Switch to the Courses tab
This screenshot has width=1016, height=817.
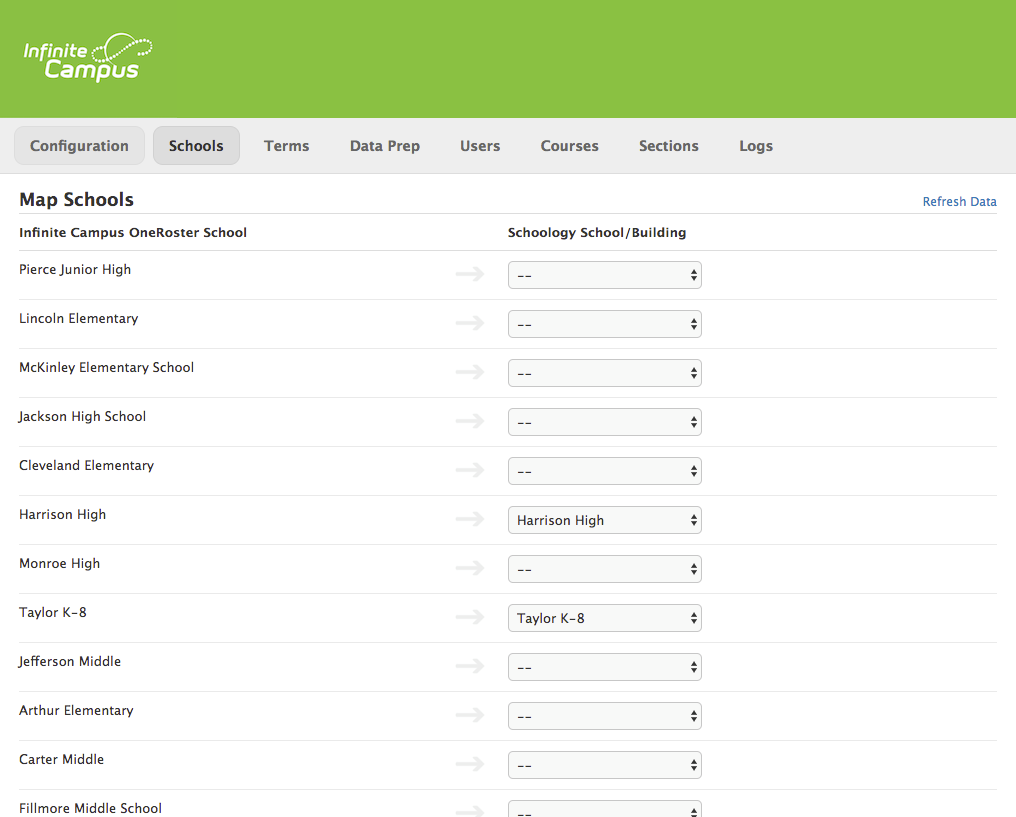[569, 146]
